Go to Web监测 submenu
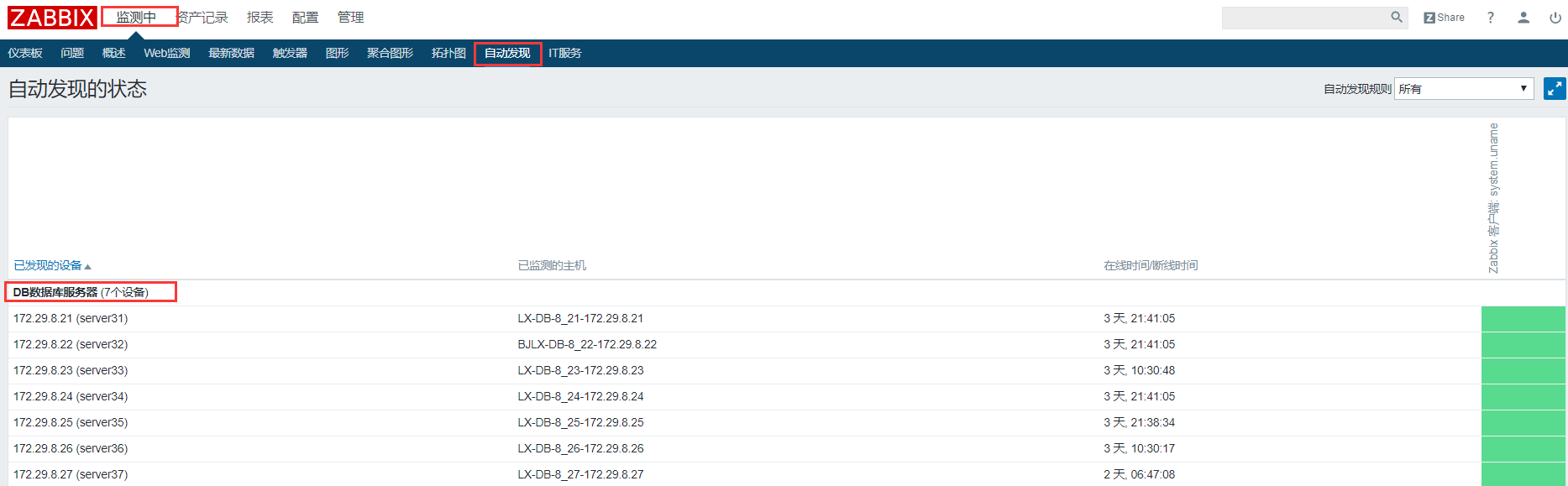Image resolution: width=1568 pixels, height=486 pixels. 167,53
